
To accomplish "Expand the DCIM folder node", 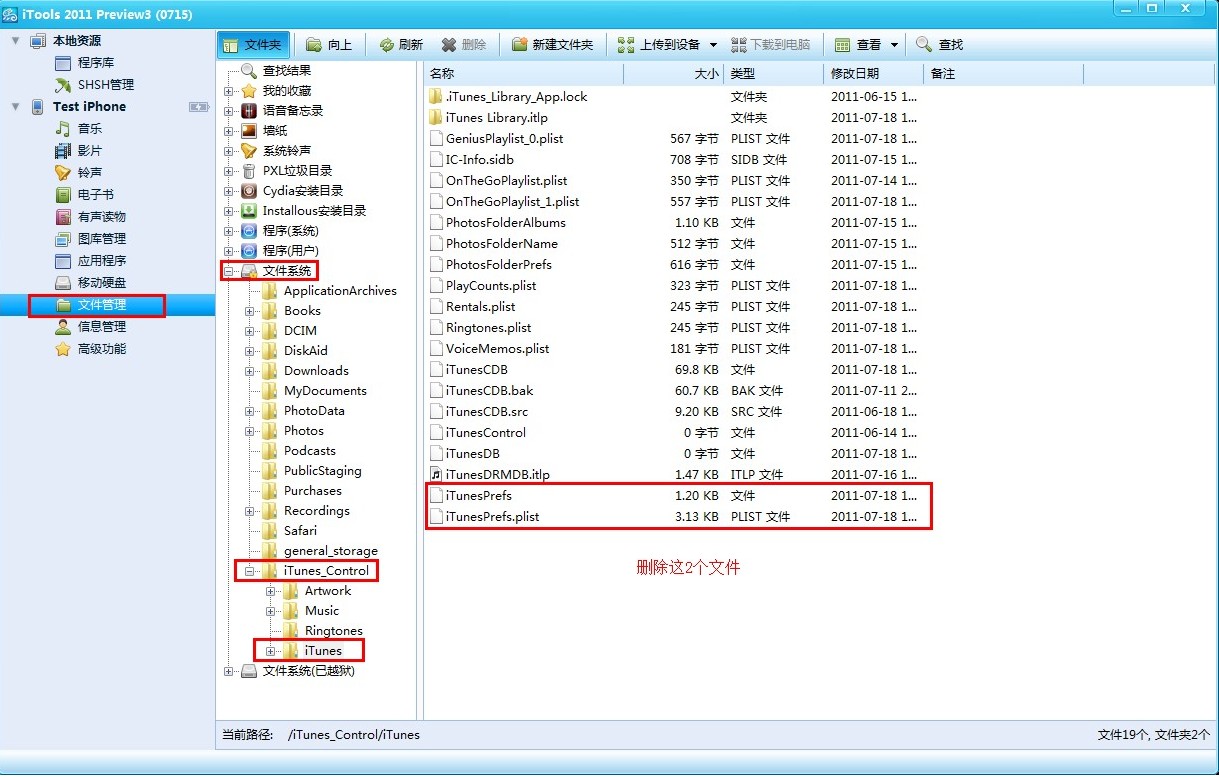I will tap(249, 331).
